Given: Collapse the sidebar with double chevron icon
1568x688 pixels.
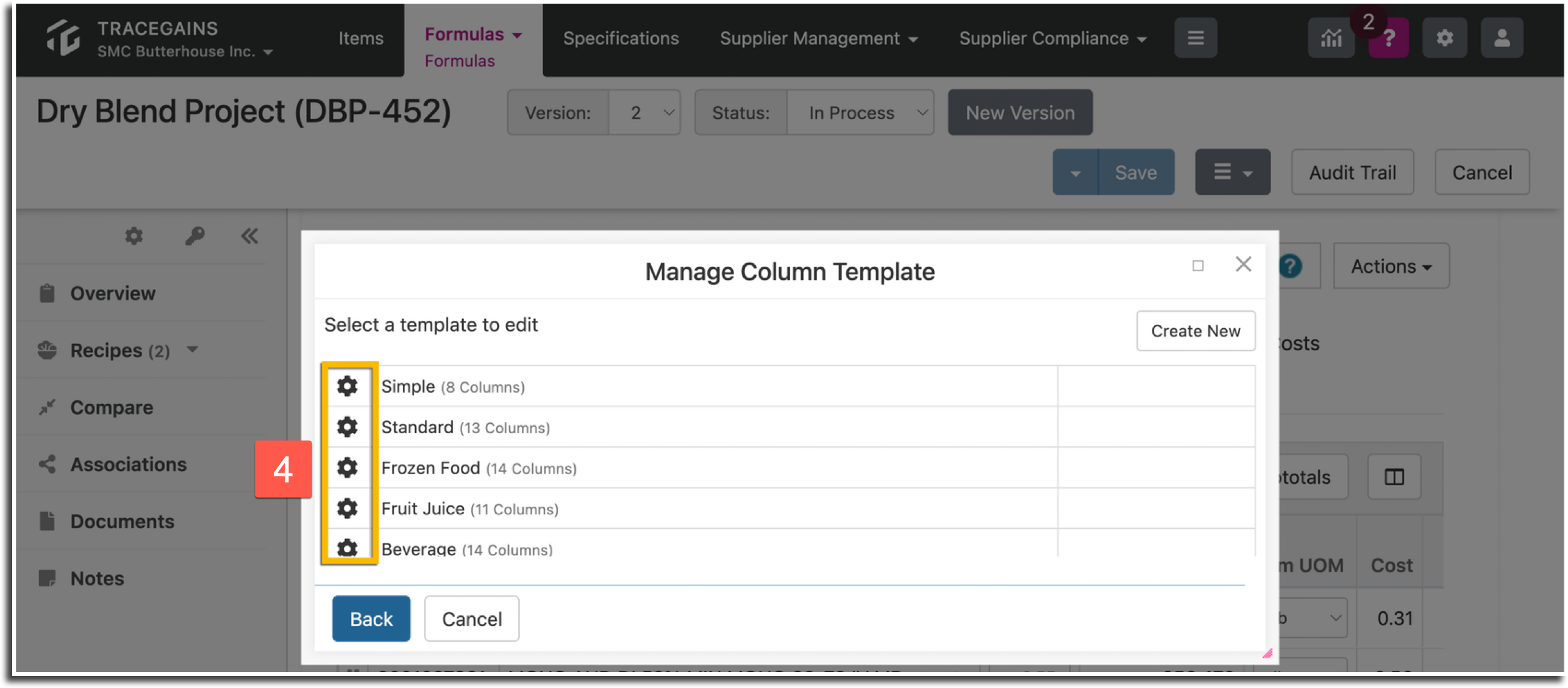Looking at the screenshot, I should tap(249, 236).
